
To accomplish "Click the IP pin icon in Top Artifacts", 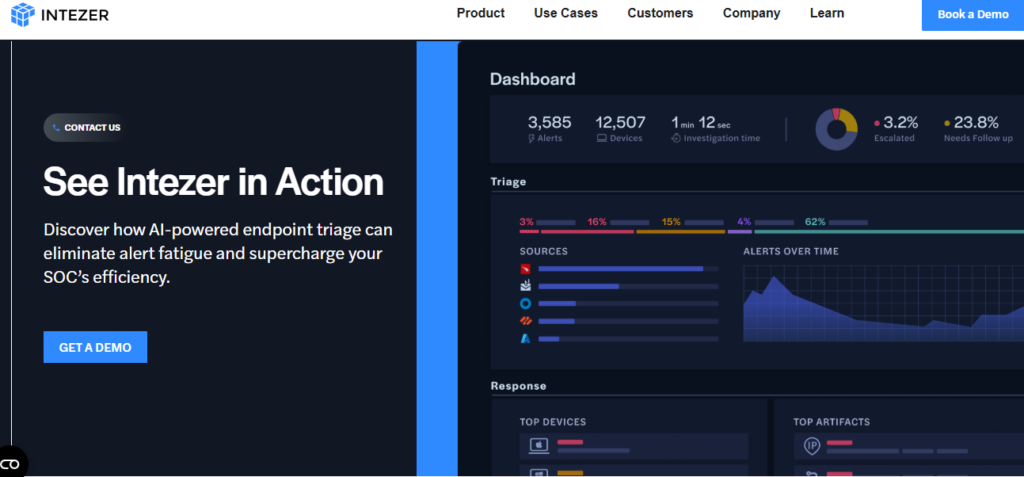I will pyautogui.click(x=812, y=446).
